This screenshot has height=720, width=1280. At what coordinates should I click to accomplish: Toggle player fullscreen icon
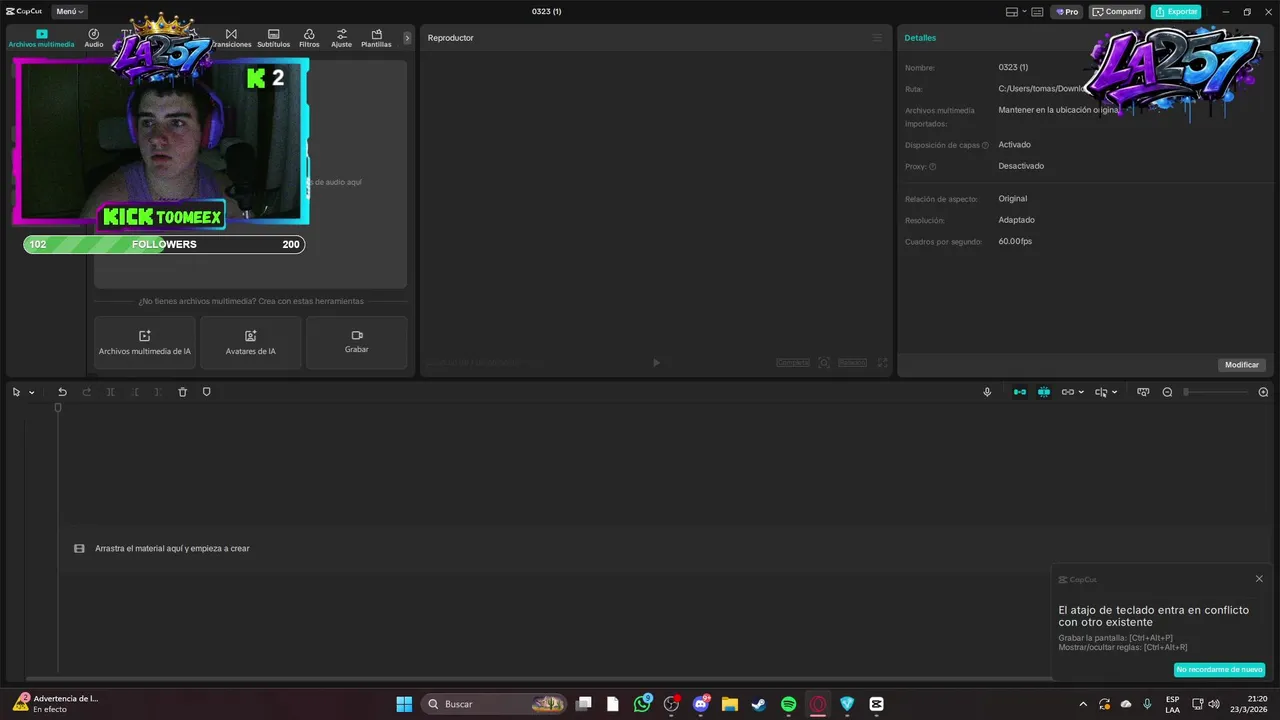tap(883, 363)
